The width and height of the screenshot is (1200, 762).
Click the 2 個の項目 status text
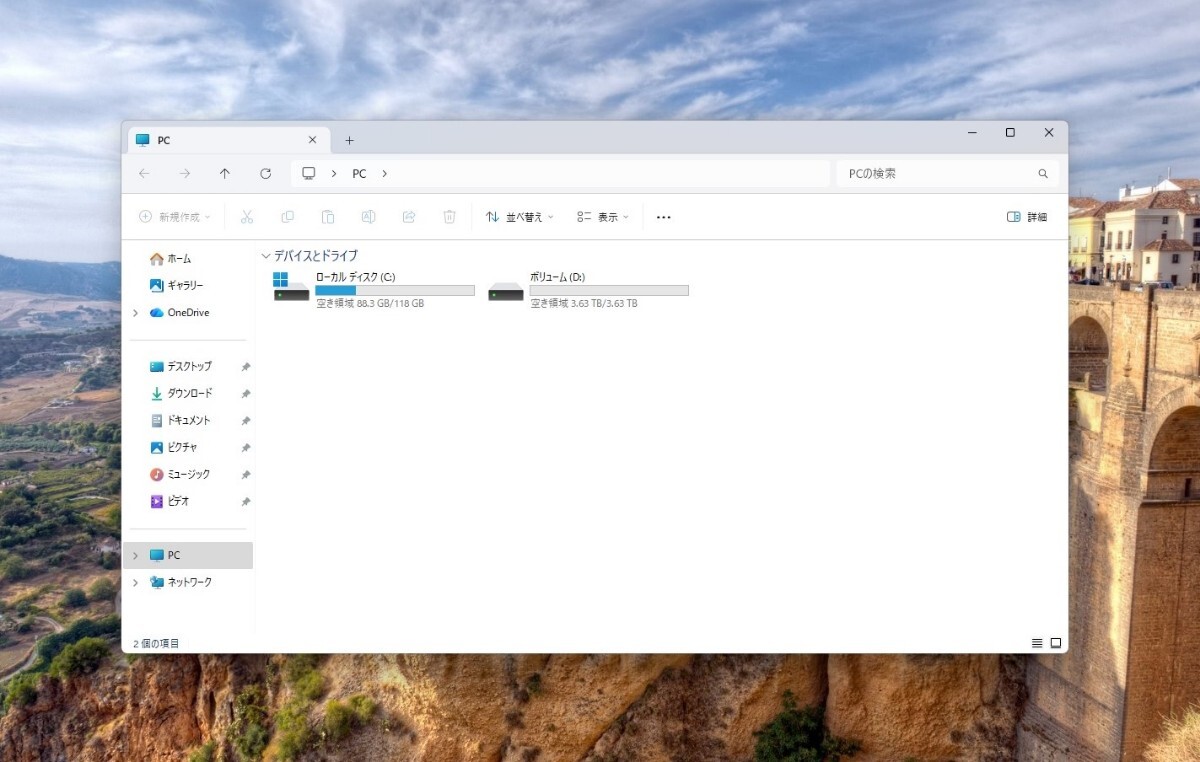(x=156, y=644)
